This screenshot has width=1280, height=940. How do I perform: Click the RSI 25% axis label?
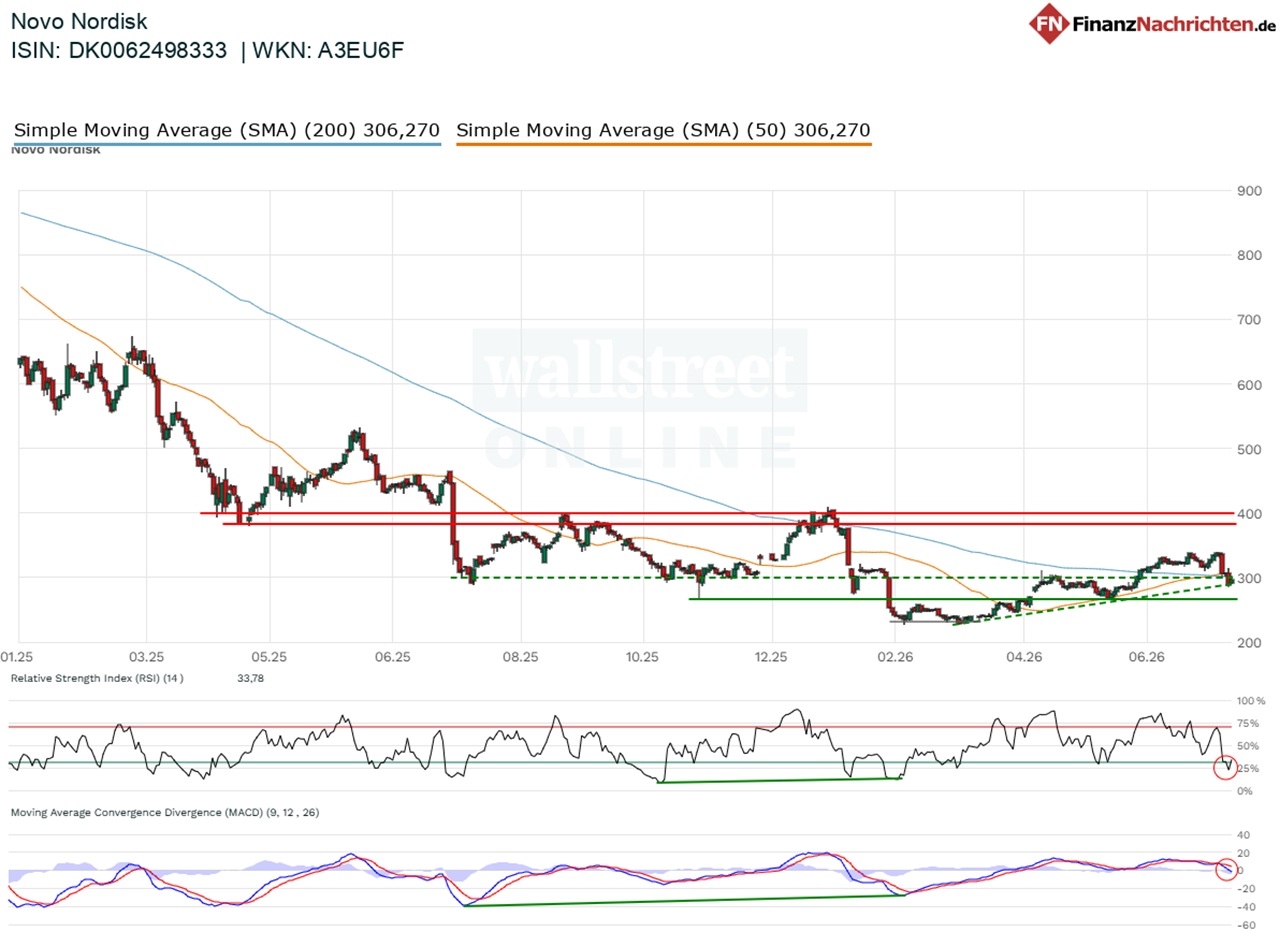(x=1249, y=769)
